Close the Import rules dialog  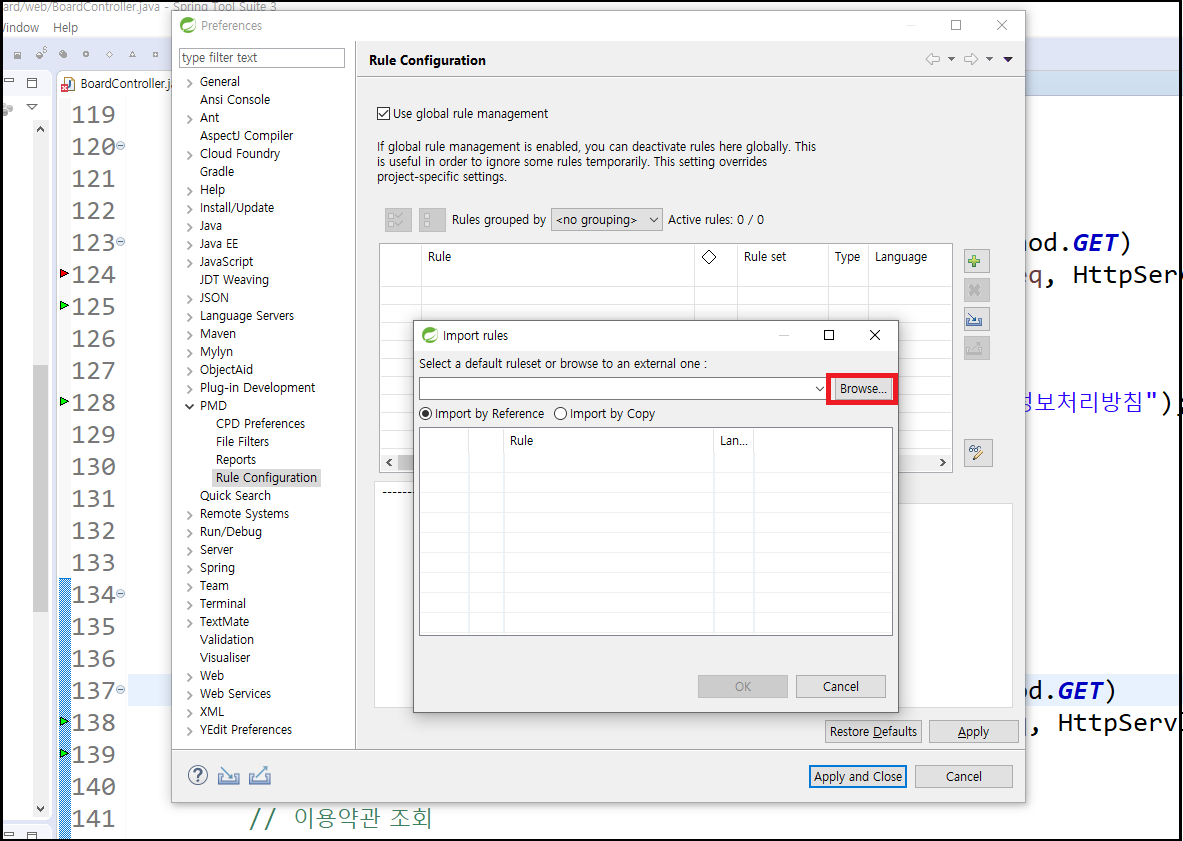pyautogui.click(x=874, y=336)
